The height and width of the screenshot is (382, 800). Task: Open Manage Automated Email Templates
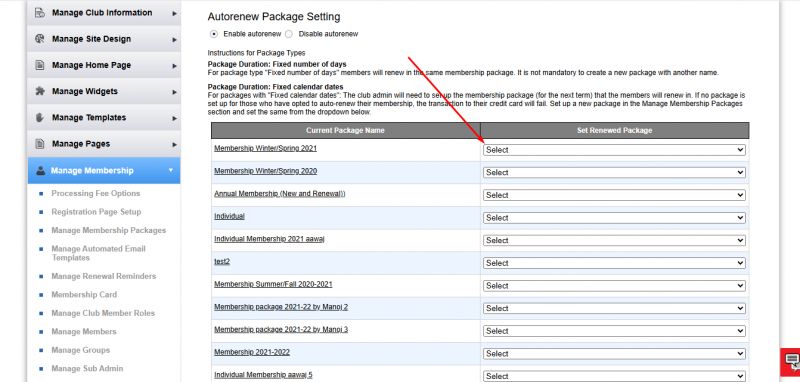[x=98, y=253]
